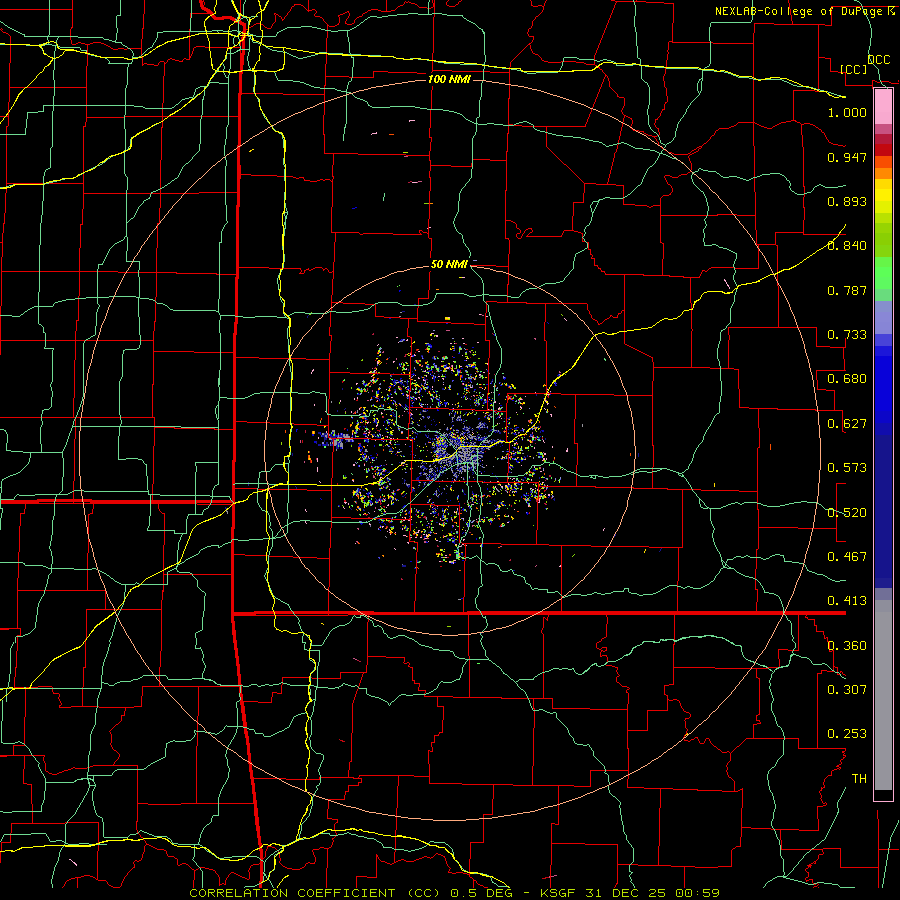Click the 0.627 scale value
Viewport: 900px width, 900px height.
coord(847,424)
